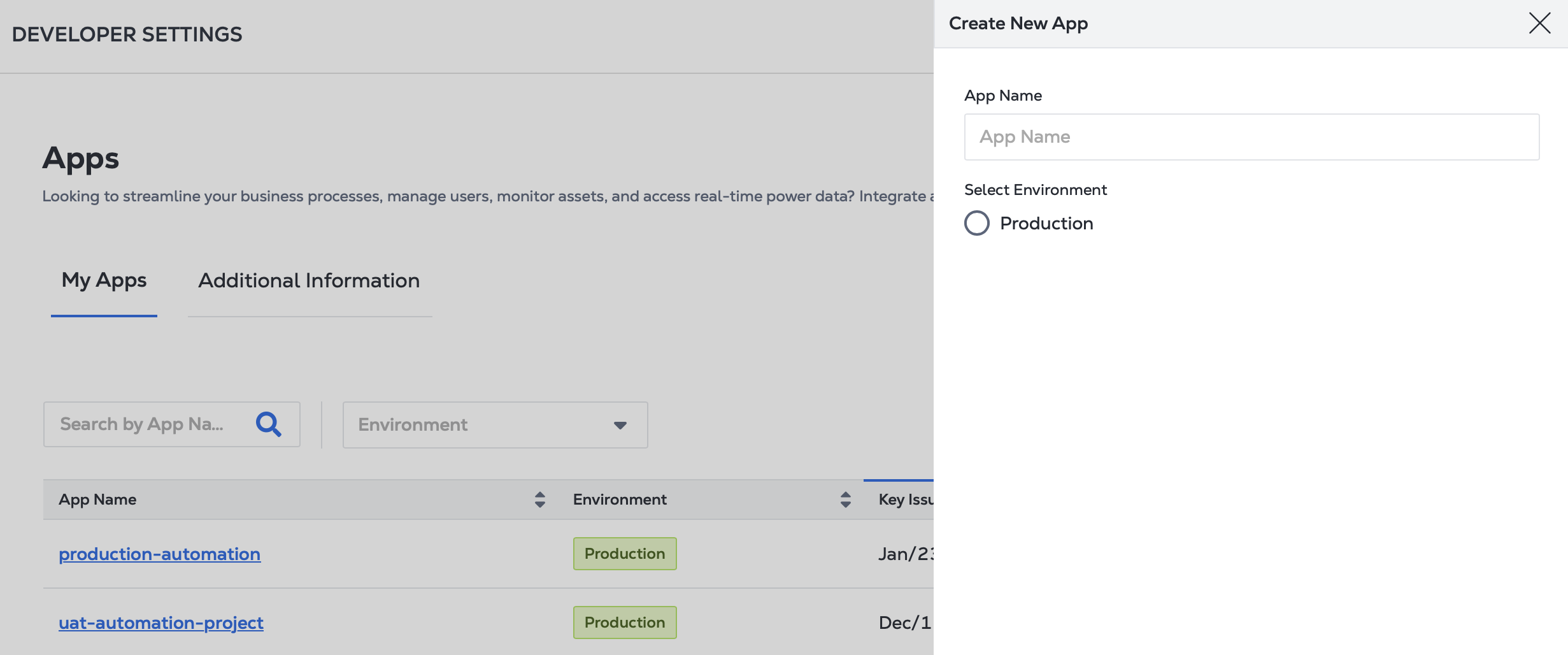Sort table by Environment column arrows
Viewport: 1568px width, 655px height.
[x=845, y=500]
